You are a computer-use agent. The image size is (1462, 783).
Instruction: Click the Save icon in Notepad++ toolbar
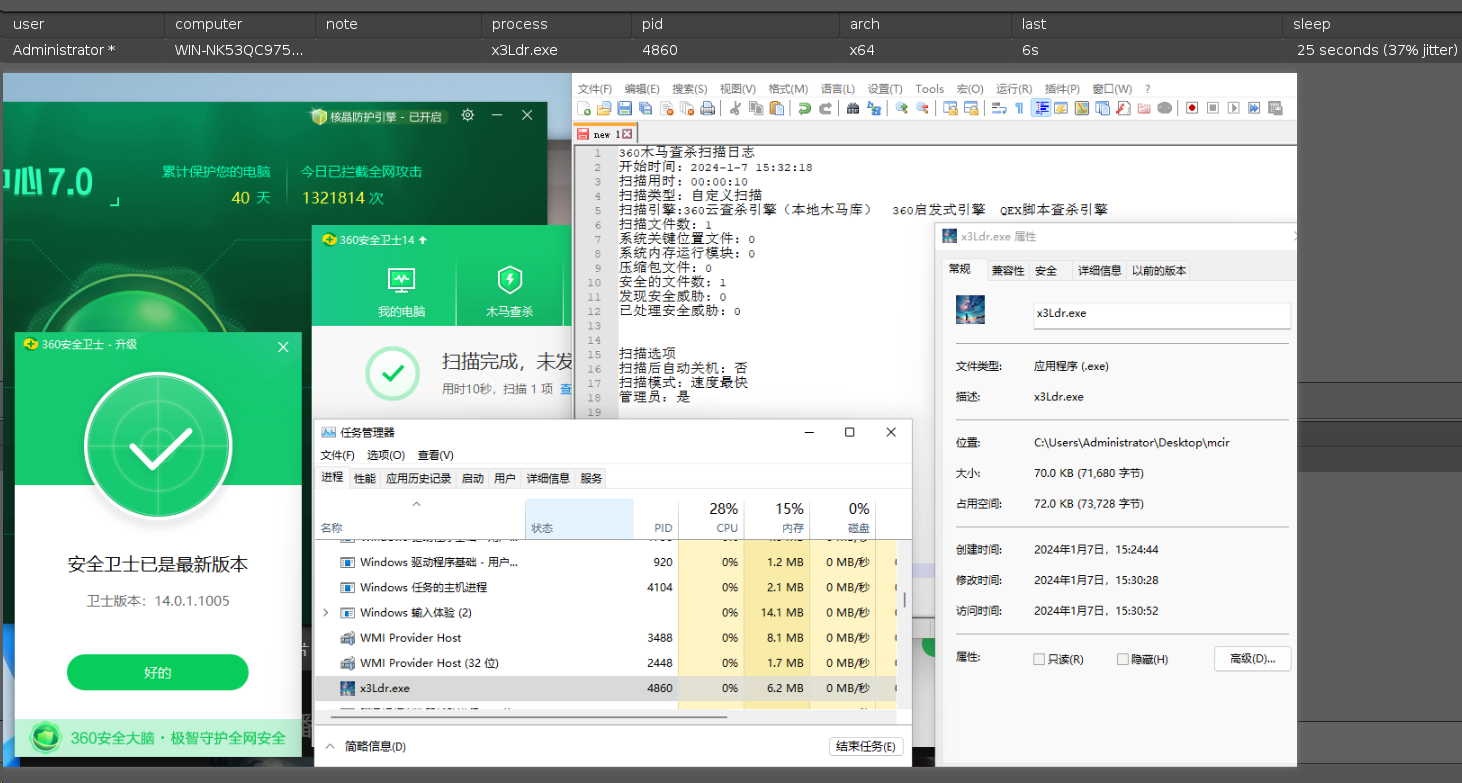[x=625, y=108]
